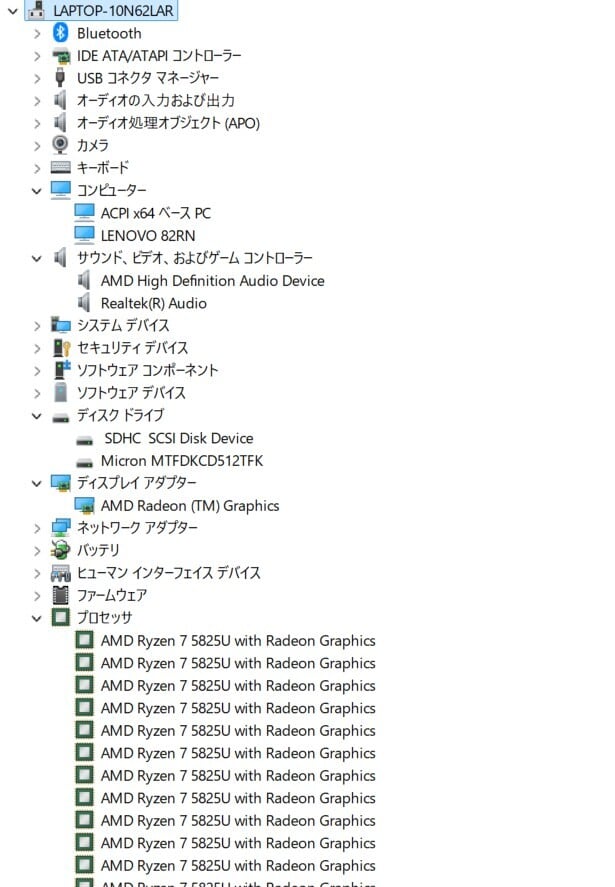This screenshot has width=615, height=887.
Task: Click the Micron MTFDKCD512TFK drive icon
Action: (x=85, y=463)
